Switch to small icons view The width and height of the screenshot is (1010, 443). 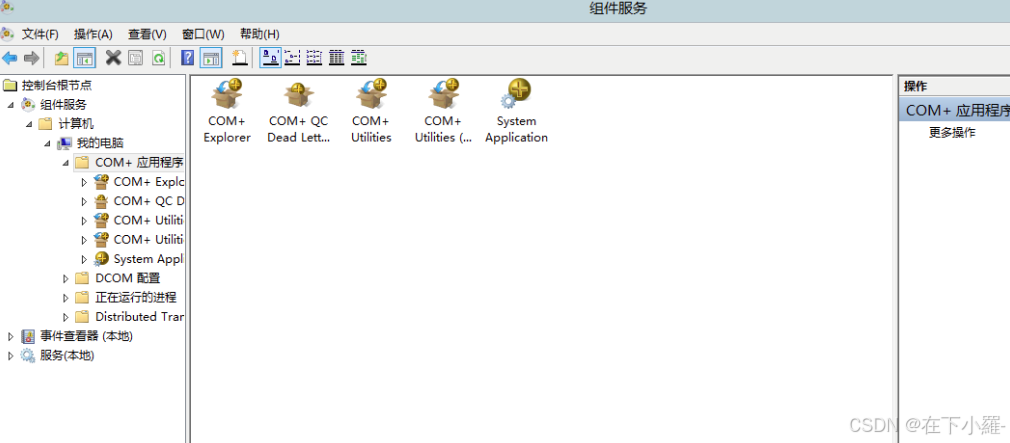(292, 58)
